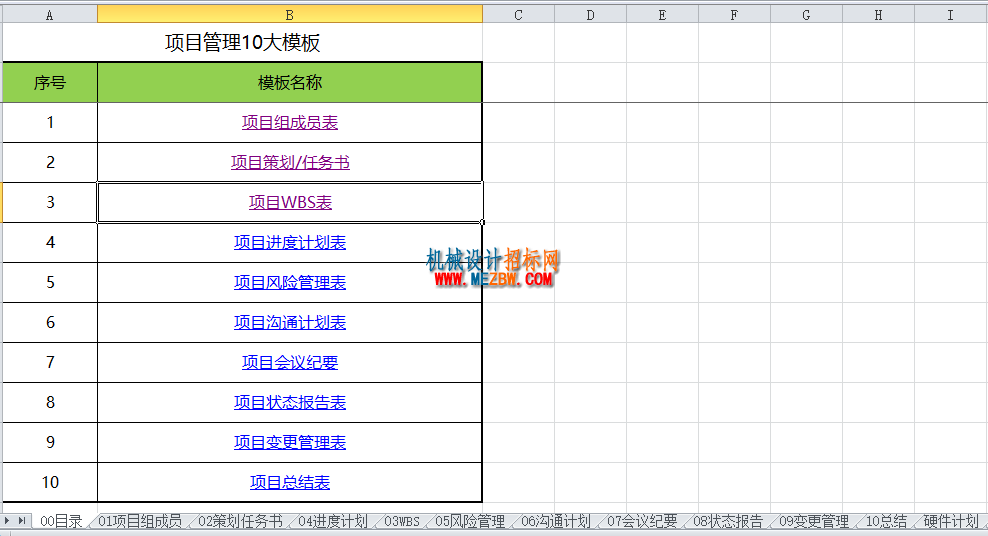Select the cell with number 6

pyautogui.click(x=50, y=322)
